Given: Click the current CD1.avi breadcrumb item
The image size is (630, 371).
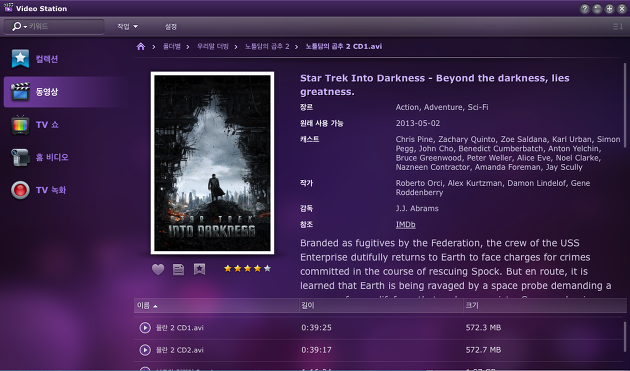Looking at the screenshot, I should point(344,47).
